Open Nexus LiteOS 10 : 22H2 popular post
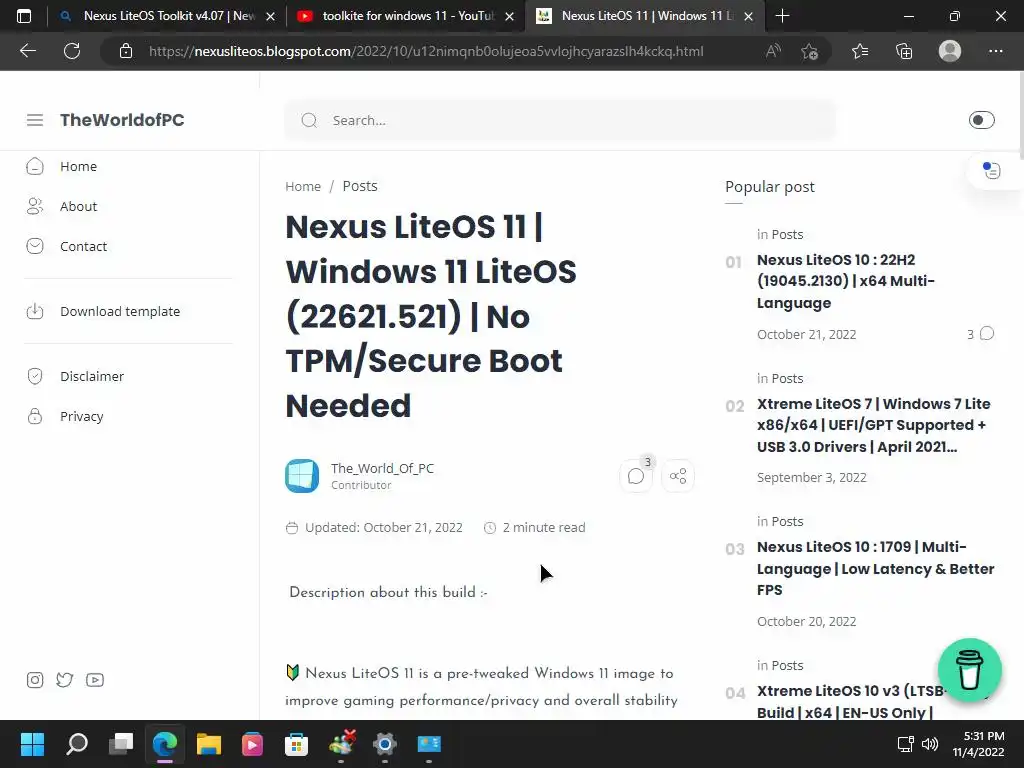 coord(846,281)
